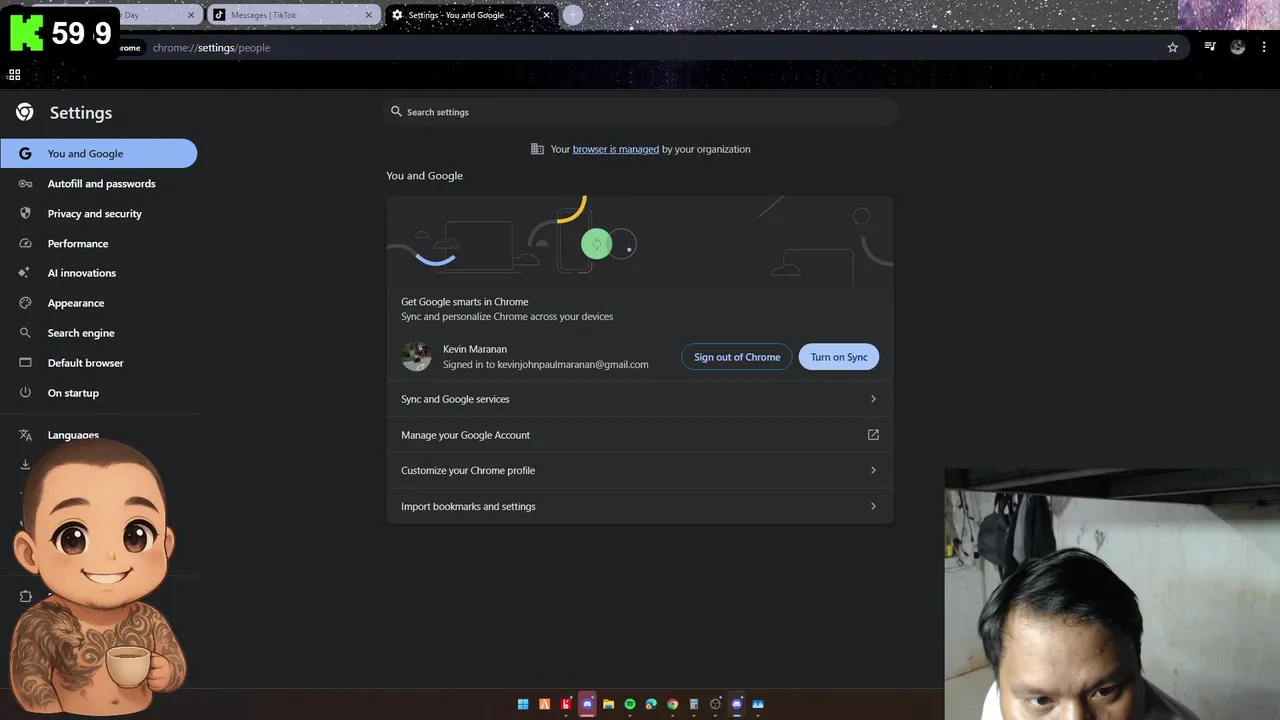
Task: Close the Messages | TikTok tab
Action: pos(369,15)
